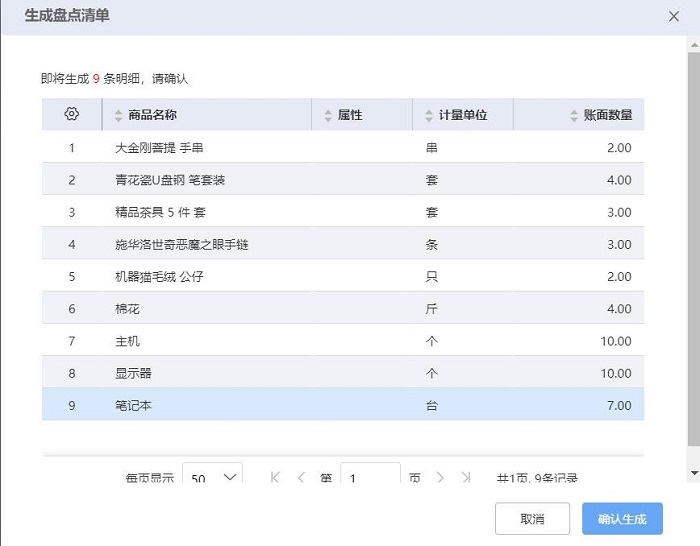
Task: Click the 取消 button
Action: (532, 518)
